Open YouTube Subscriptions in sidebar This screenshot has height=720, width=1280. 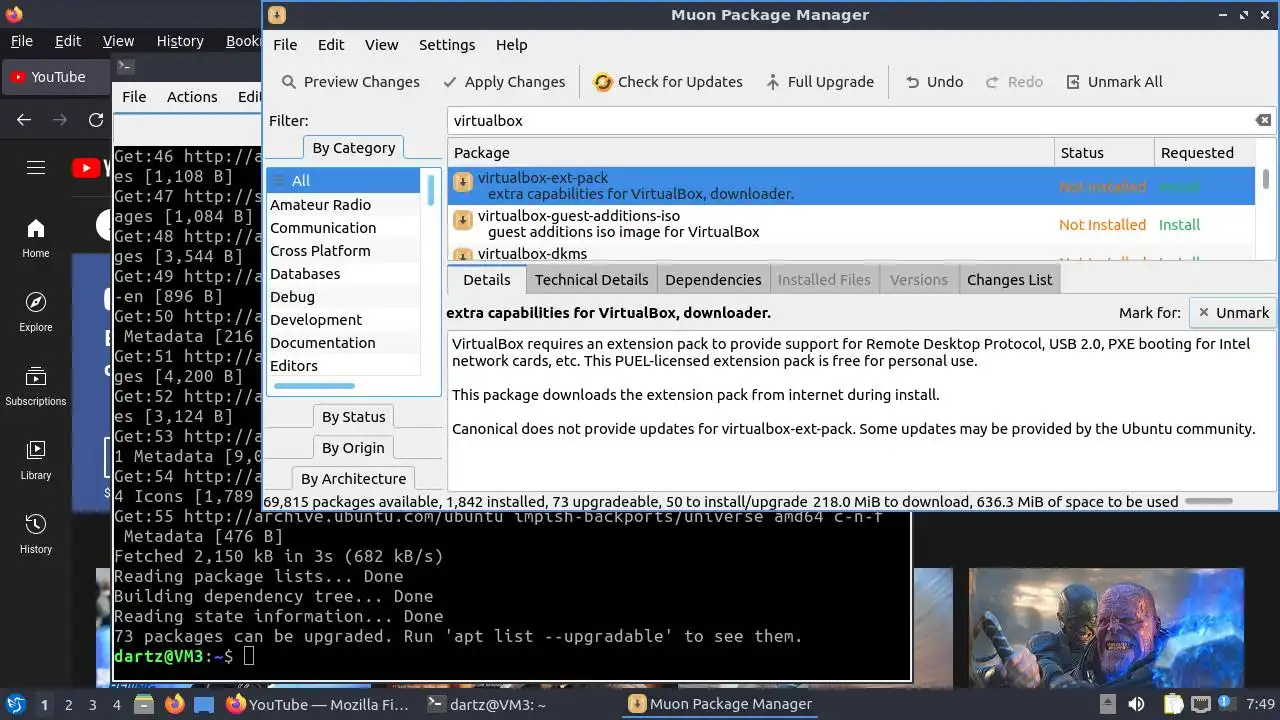(36, 386)
